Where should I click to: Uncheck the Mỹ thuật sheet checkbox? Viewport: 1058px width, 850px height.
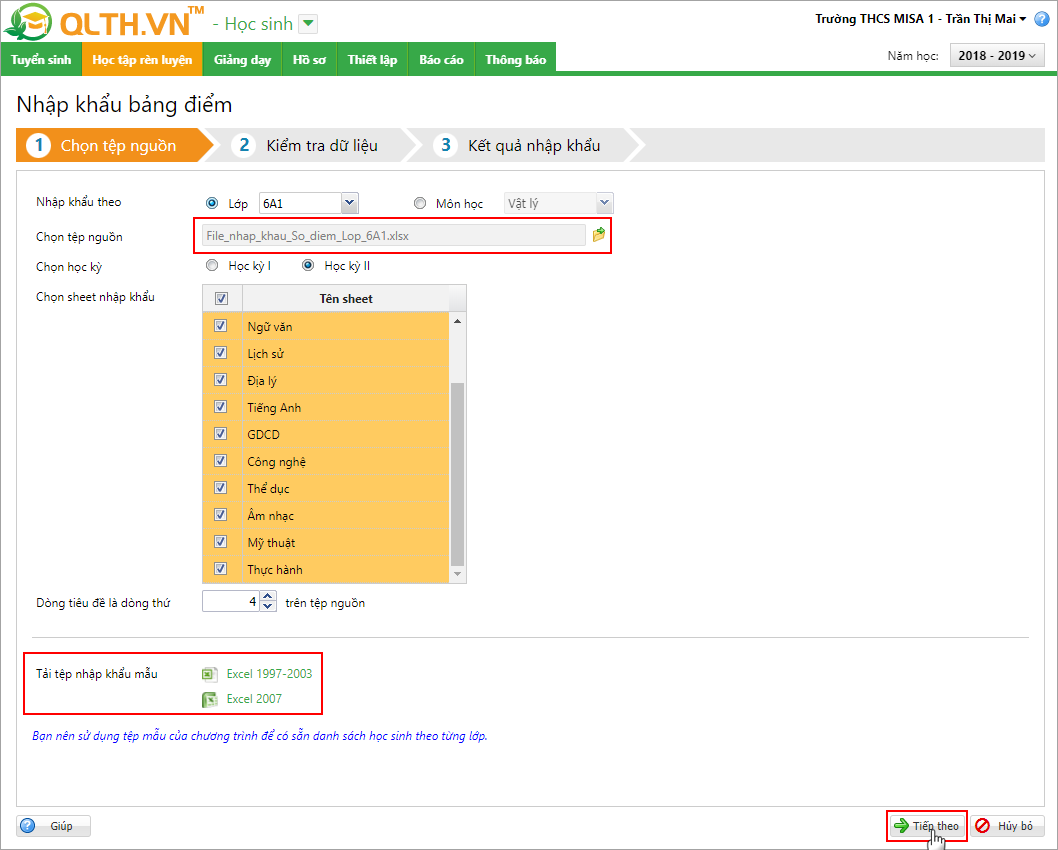pyautogui.click(x=221, y=542)
